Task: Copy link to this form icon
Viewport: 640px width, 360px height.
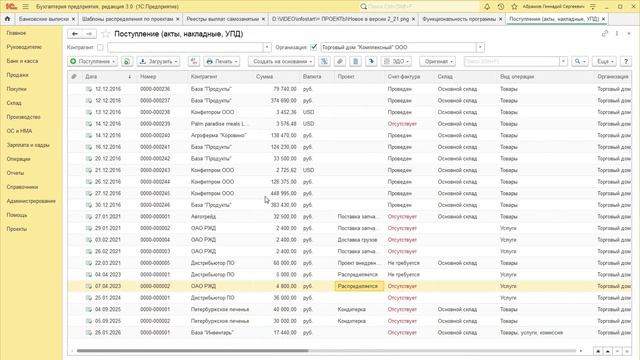Action: [x=604, y=33]
